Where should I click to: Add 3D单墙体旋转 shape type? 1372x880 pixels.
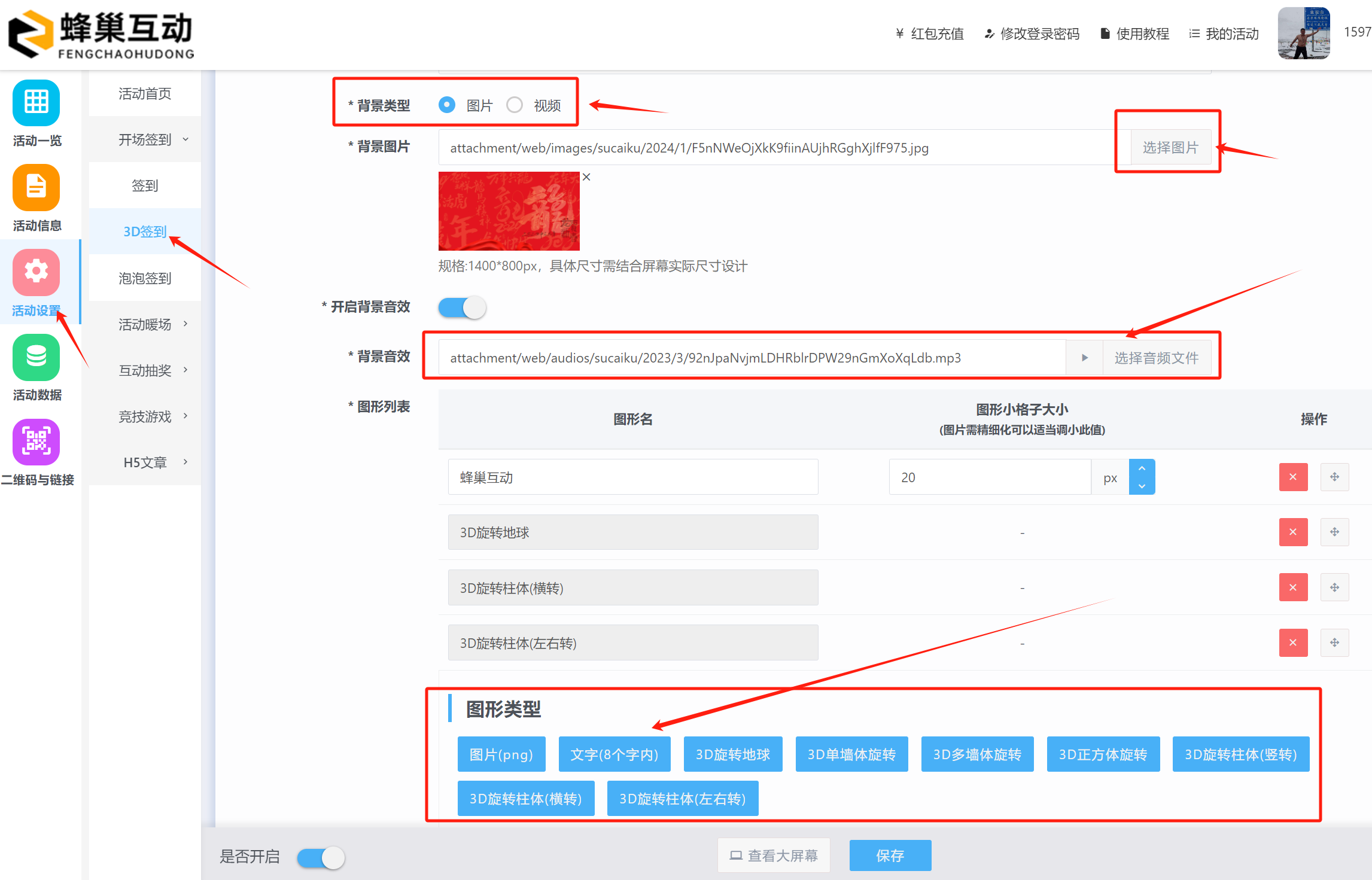click(852, 754)
